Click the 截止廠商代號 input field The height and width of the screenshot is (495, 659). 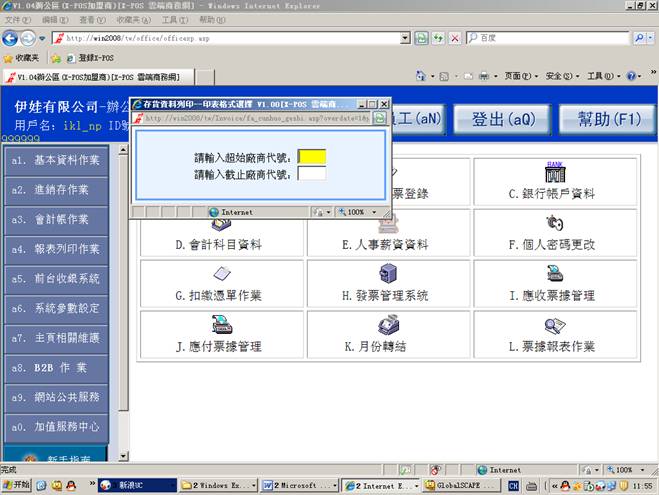click(312, 173)
